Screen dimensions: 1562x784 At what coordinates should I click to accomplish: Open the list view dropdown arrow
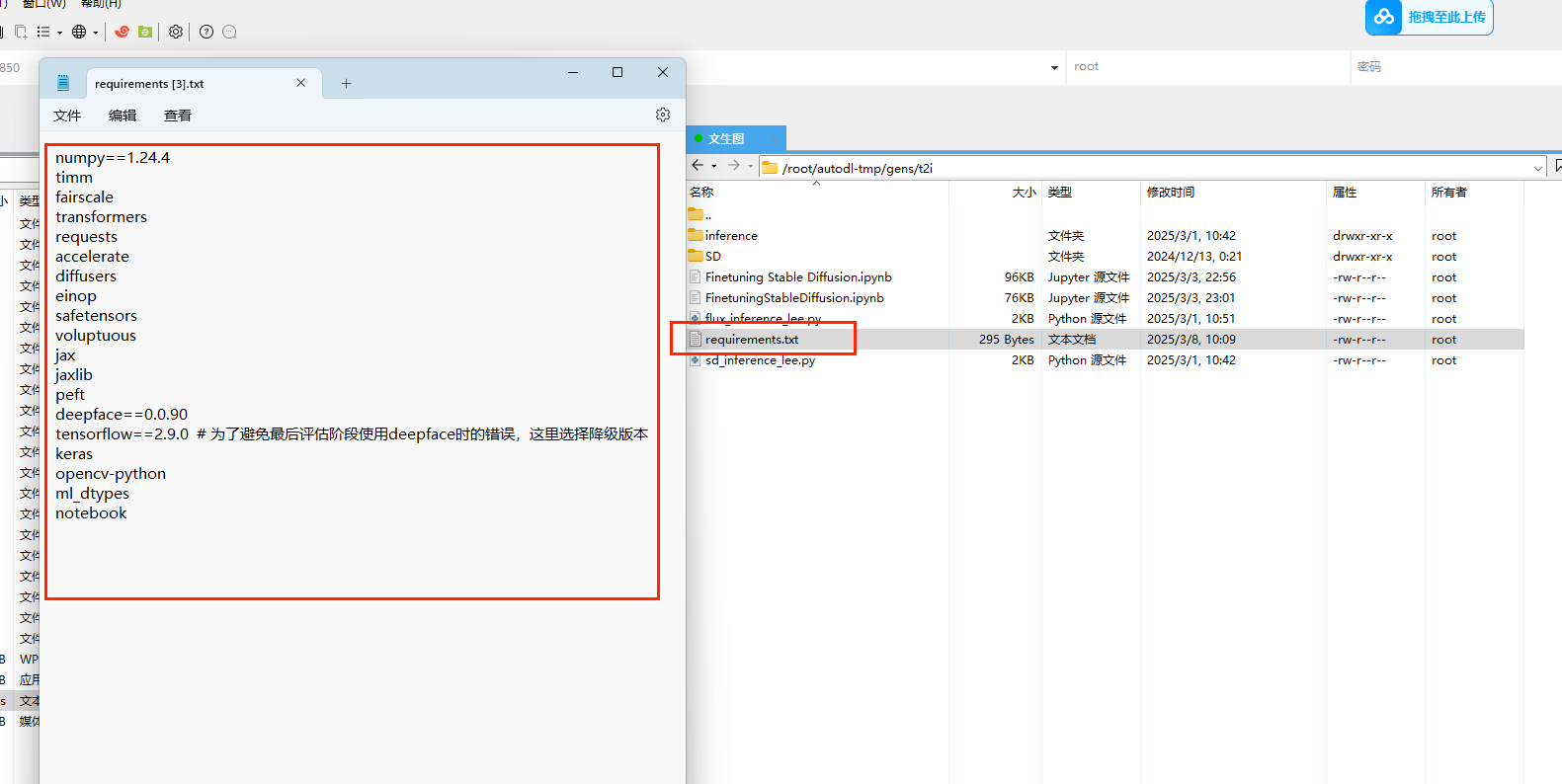pyautogui.click(x=59, y=33)
